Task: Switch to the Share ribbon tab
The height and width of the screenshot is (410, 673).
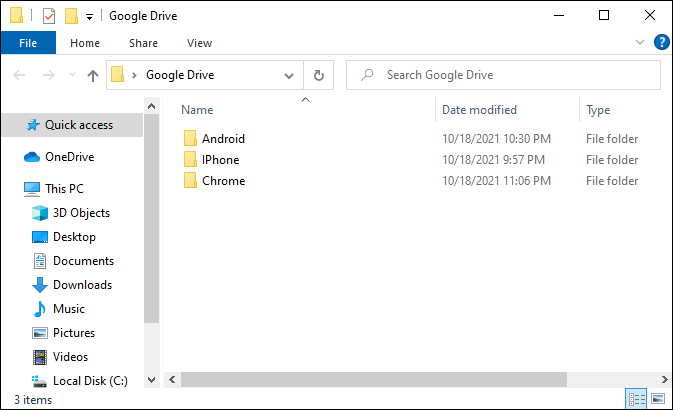Action: (143, 43)
